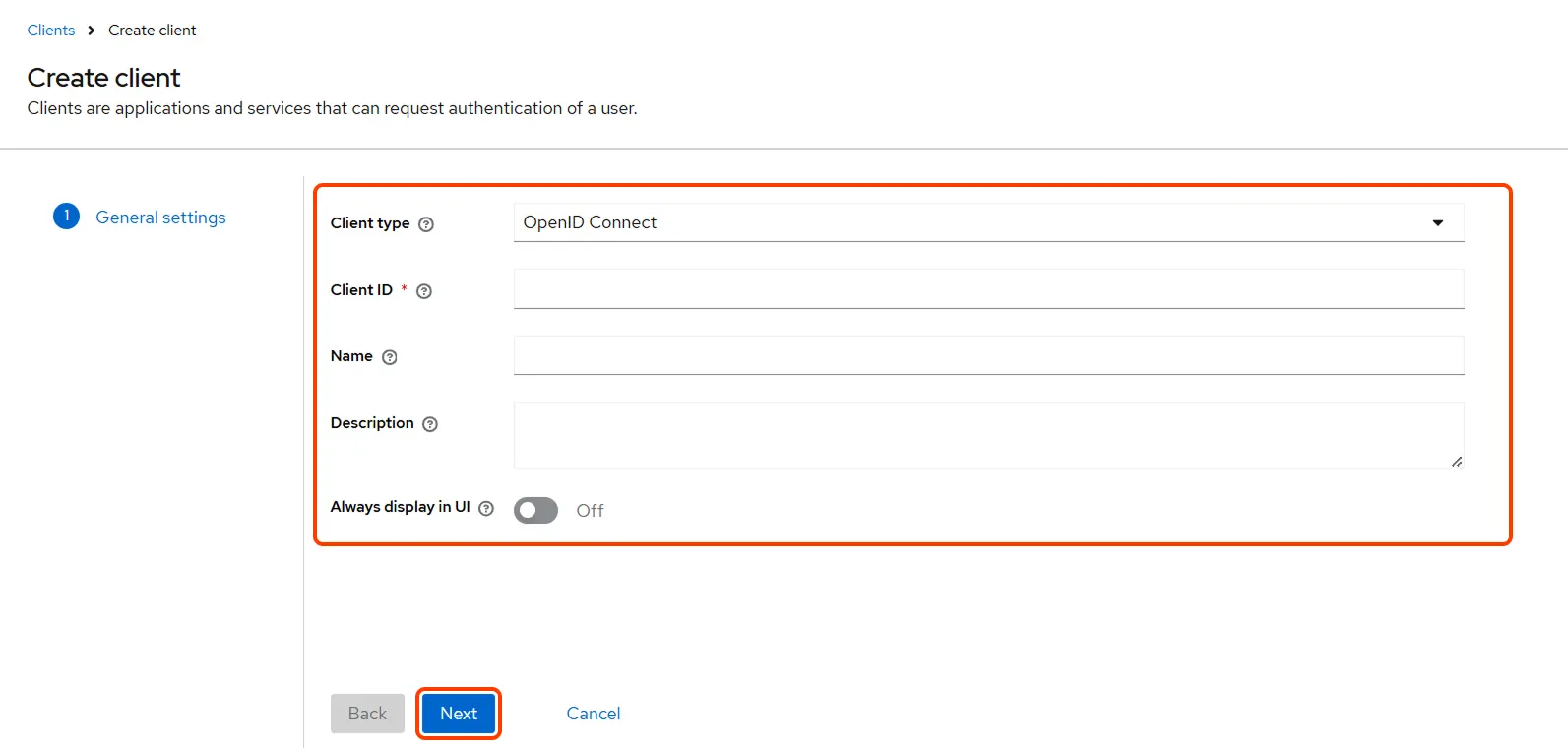Open the Name field help icon
This screenshot has height=748, width=1568.
coord(390,357)
